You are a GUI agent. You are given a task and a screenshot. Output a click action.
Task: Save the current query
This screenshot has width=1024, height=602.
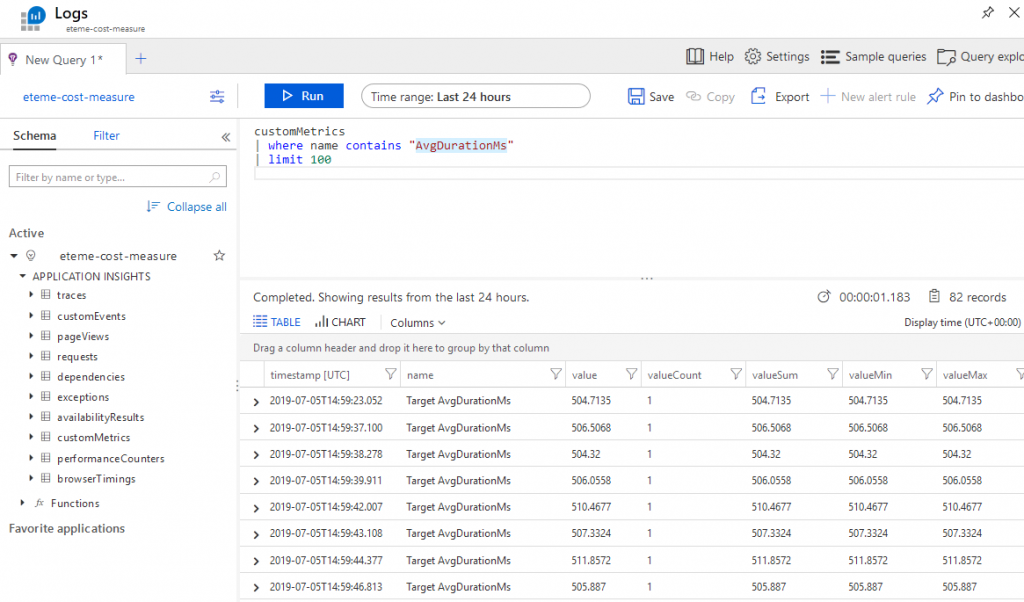(649, 96)
